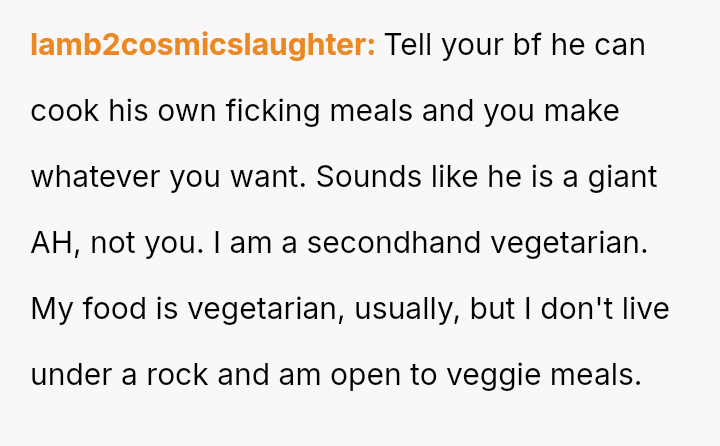Click the word "don't" in the comment
720x446 pixels.
[575, 310]
